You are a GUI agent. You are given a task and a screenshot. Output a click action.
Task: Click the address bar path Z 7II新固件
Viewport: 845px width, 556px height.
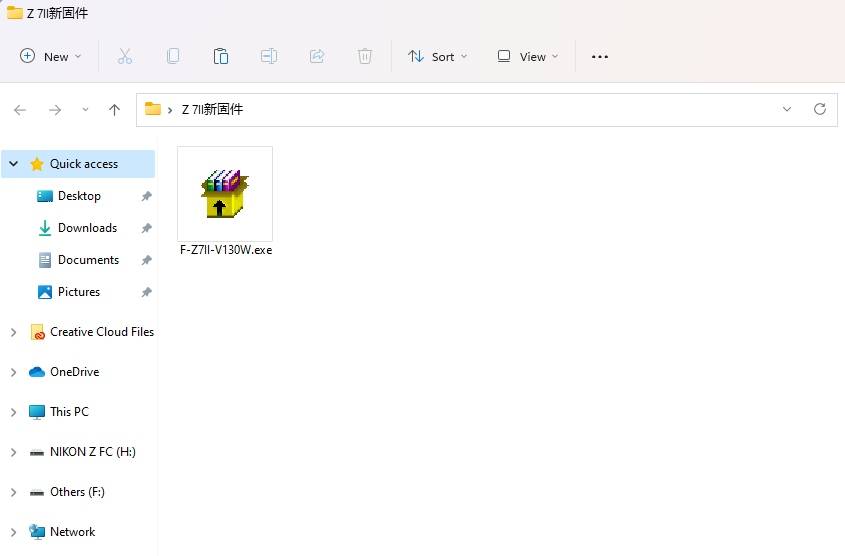(x=212, y=109)
